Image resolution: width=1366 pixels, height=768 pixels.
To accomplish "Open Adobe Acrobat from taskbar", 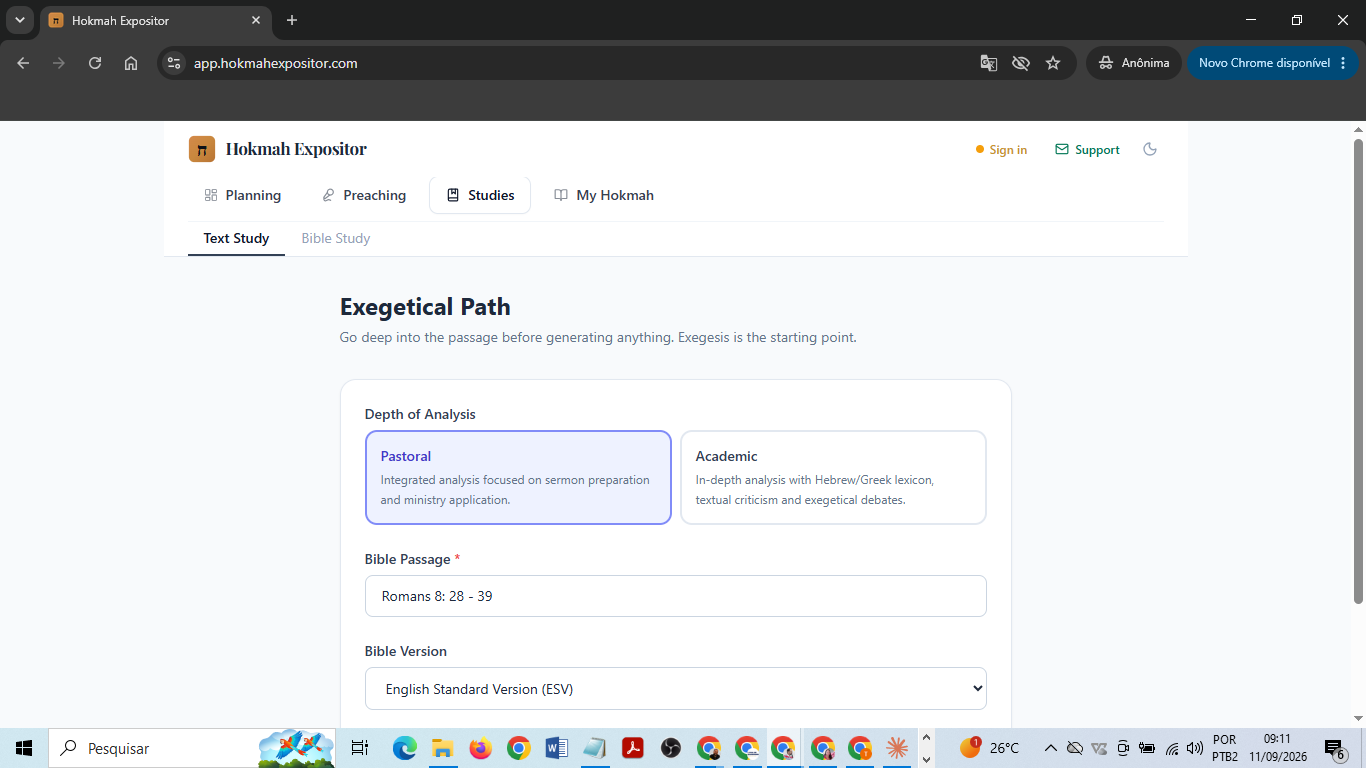I will coord(633,748).
